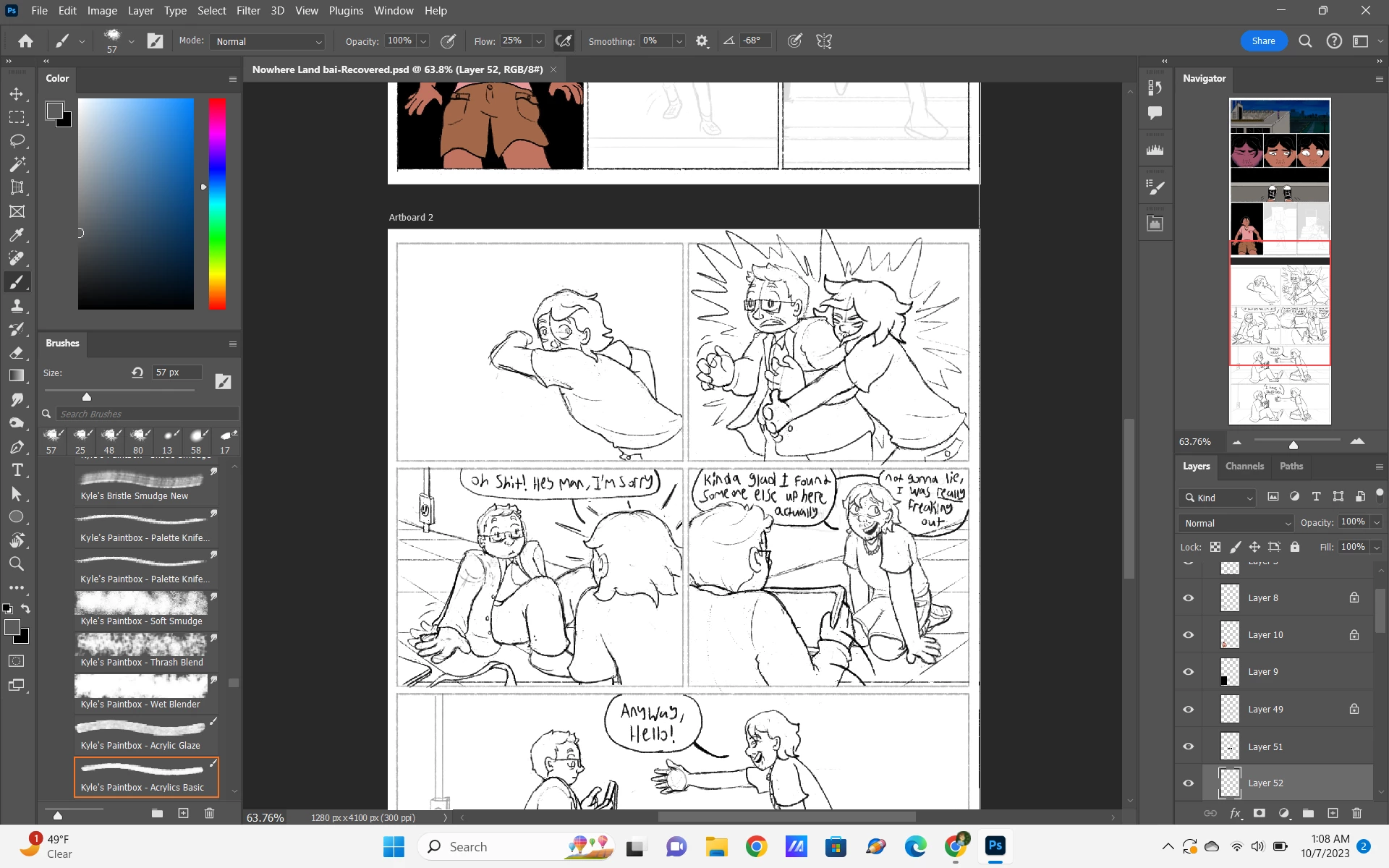Delete layer with trash icon in Layers panel
1389x868 pixels.
tap(1356, 814)
